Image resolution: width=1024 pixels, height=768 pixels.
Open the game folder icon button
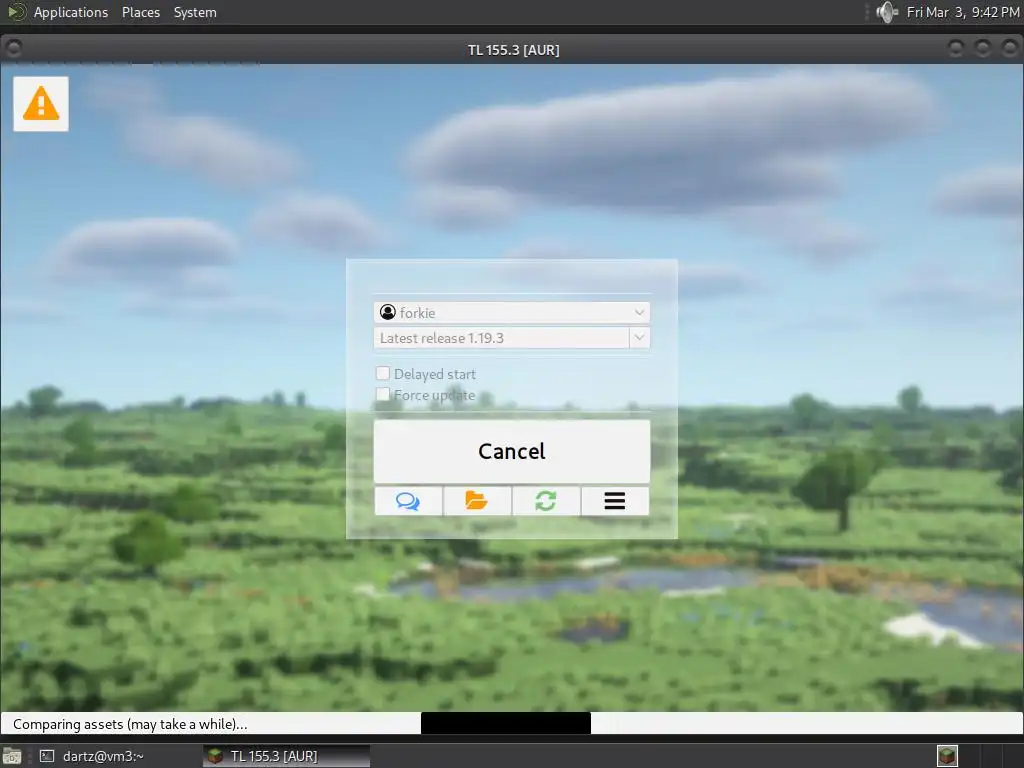477,501
